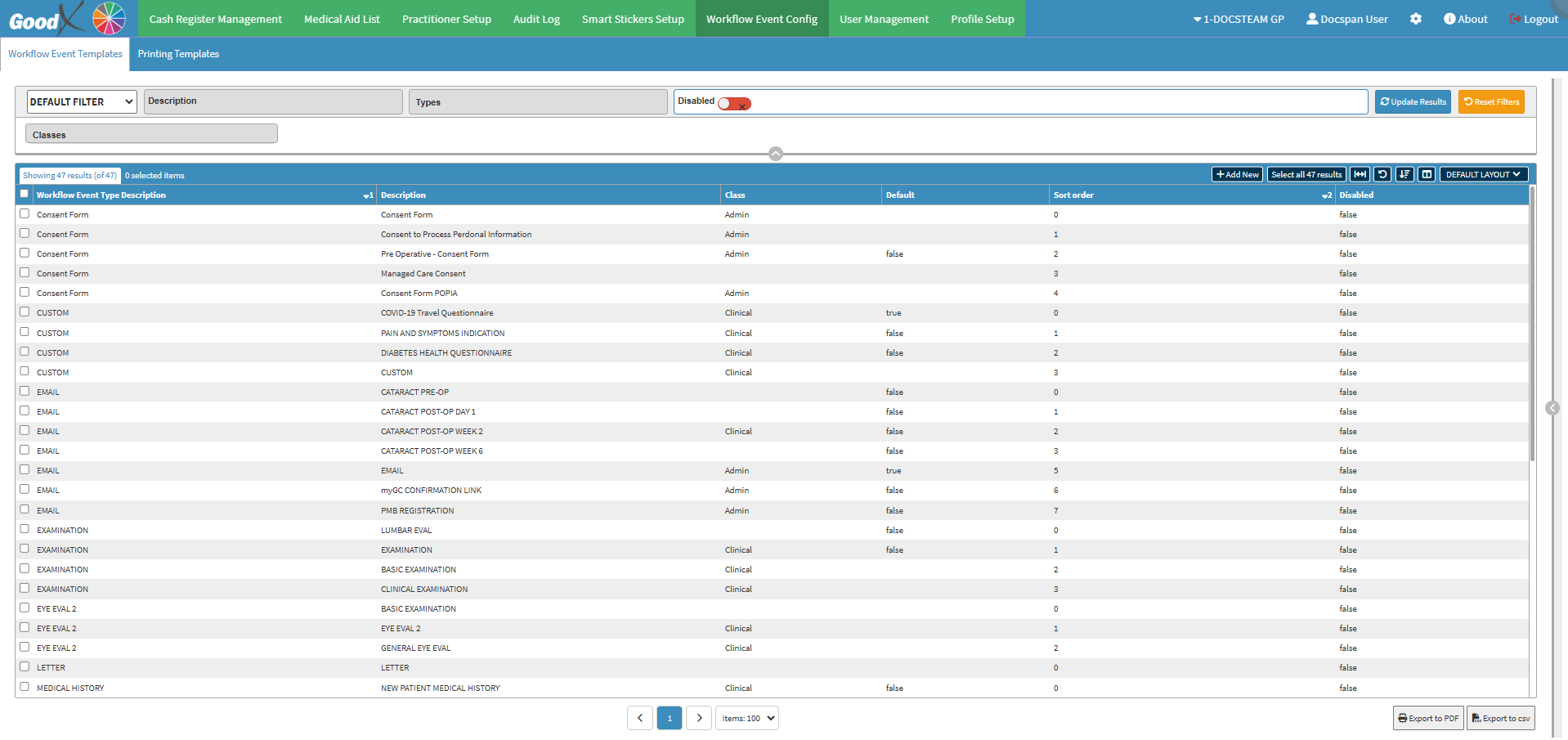Check the COVID-19 Travel Questionnaire row checkbox
Image resolution: width=1568 pixels, height=740 pixels.
click(x=25, y=312)
